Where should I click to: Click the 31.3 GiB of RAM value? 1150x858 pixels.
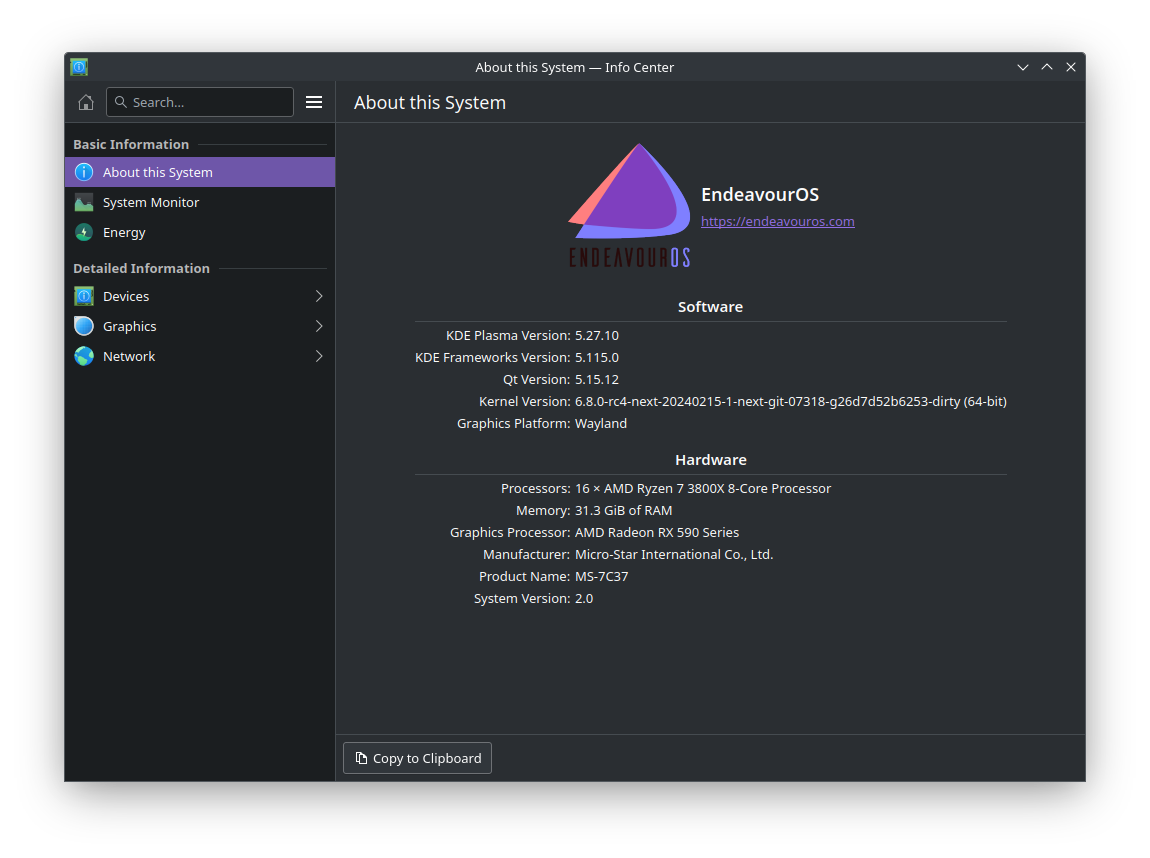623,510
